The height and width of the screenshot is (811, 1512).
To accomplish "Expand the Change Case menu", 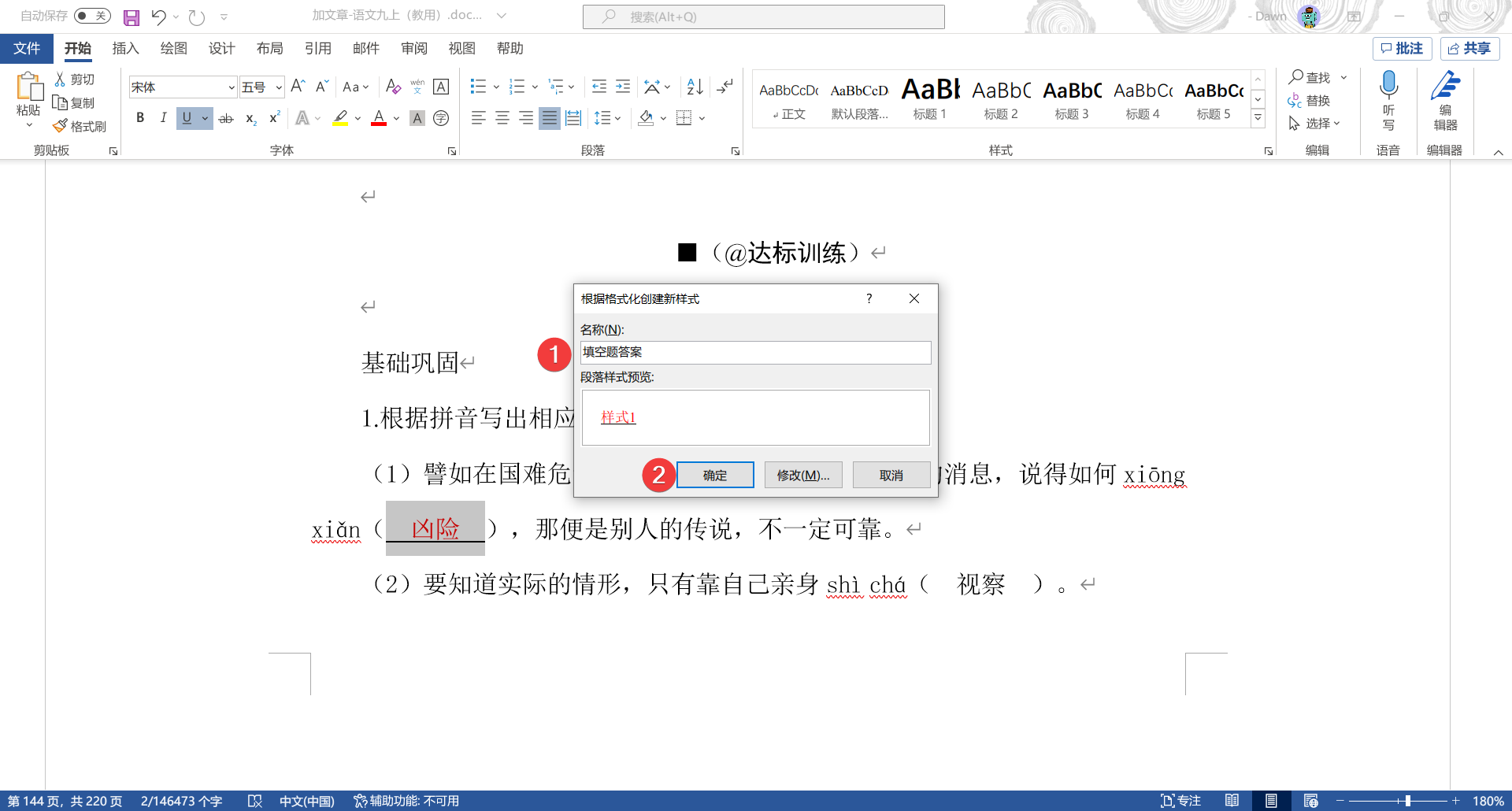I will [356, 87].
